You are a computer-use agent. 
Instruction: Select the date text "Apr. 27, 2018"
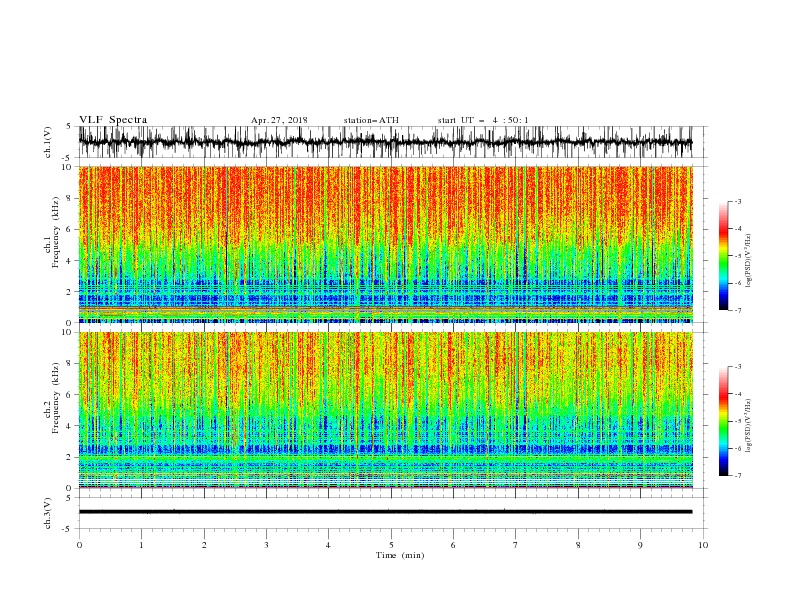click(279, 120)
